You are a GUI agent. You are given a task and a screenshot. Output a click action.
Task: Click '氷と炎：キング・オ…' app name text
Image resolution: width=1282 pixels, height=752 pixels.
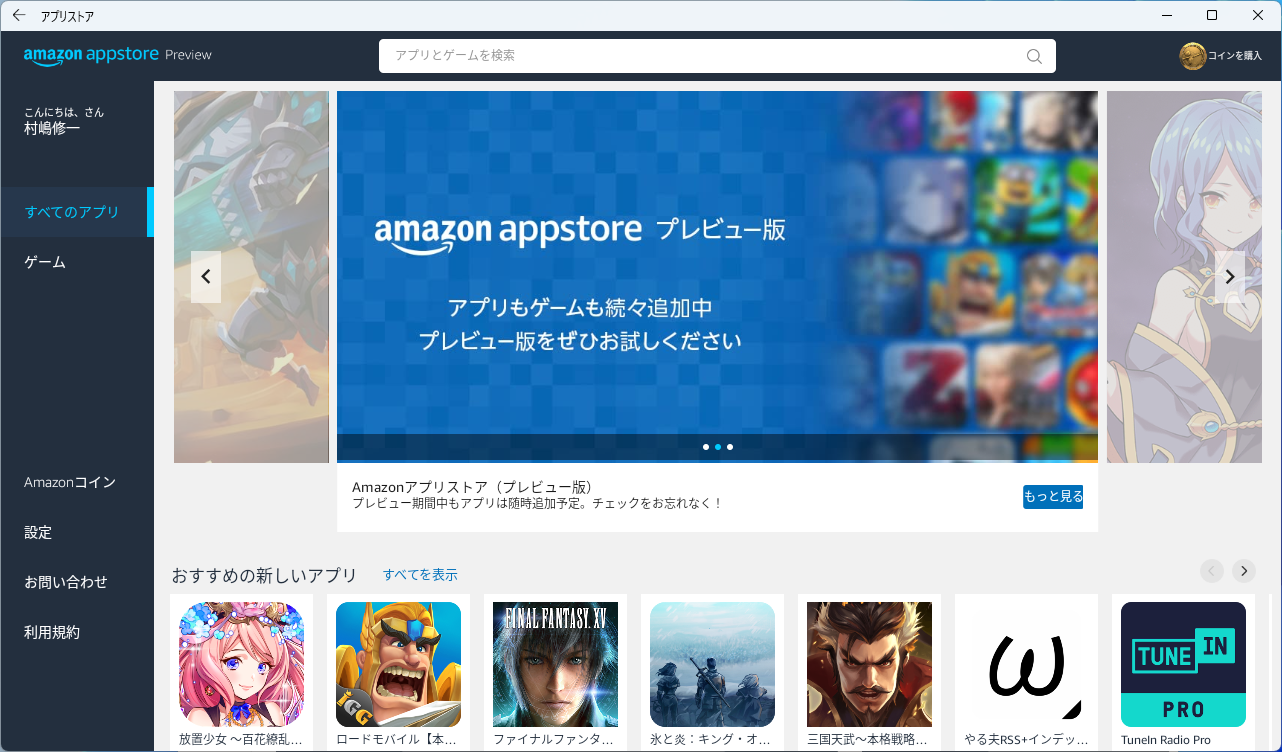tap(710, 740)
